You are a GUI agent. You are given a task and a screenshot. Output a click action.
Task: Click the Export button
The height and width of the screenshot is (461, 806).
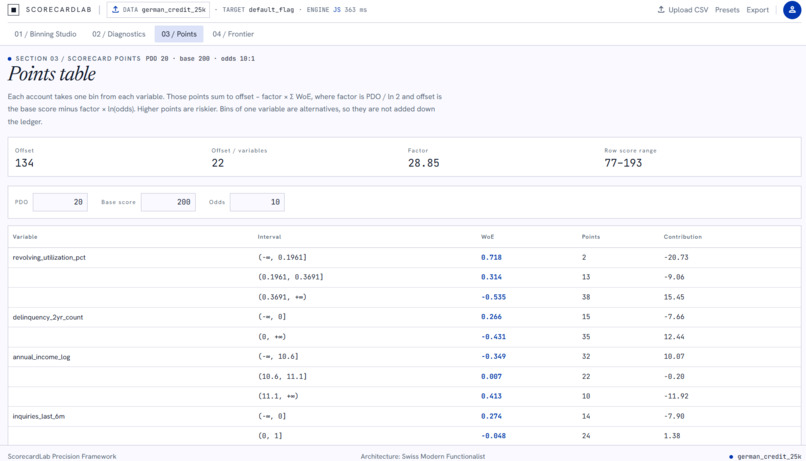tap(758, 10)
